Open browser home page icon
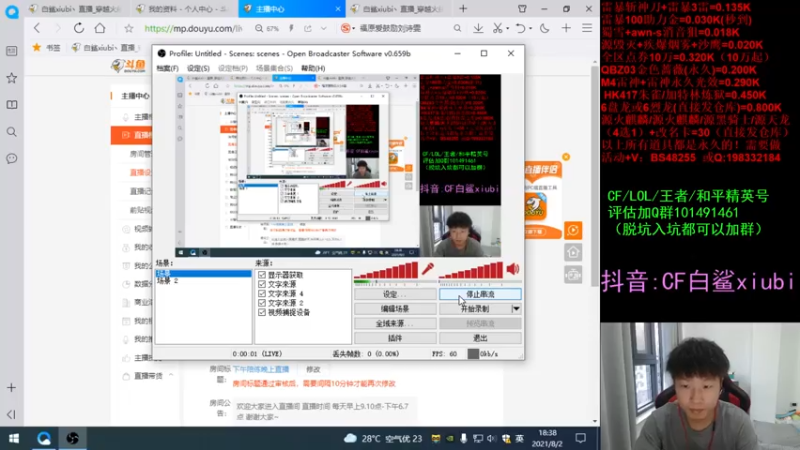This screenshot has width=800, height=450. coord(100,28)
